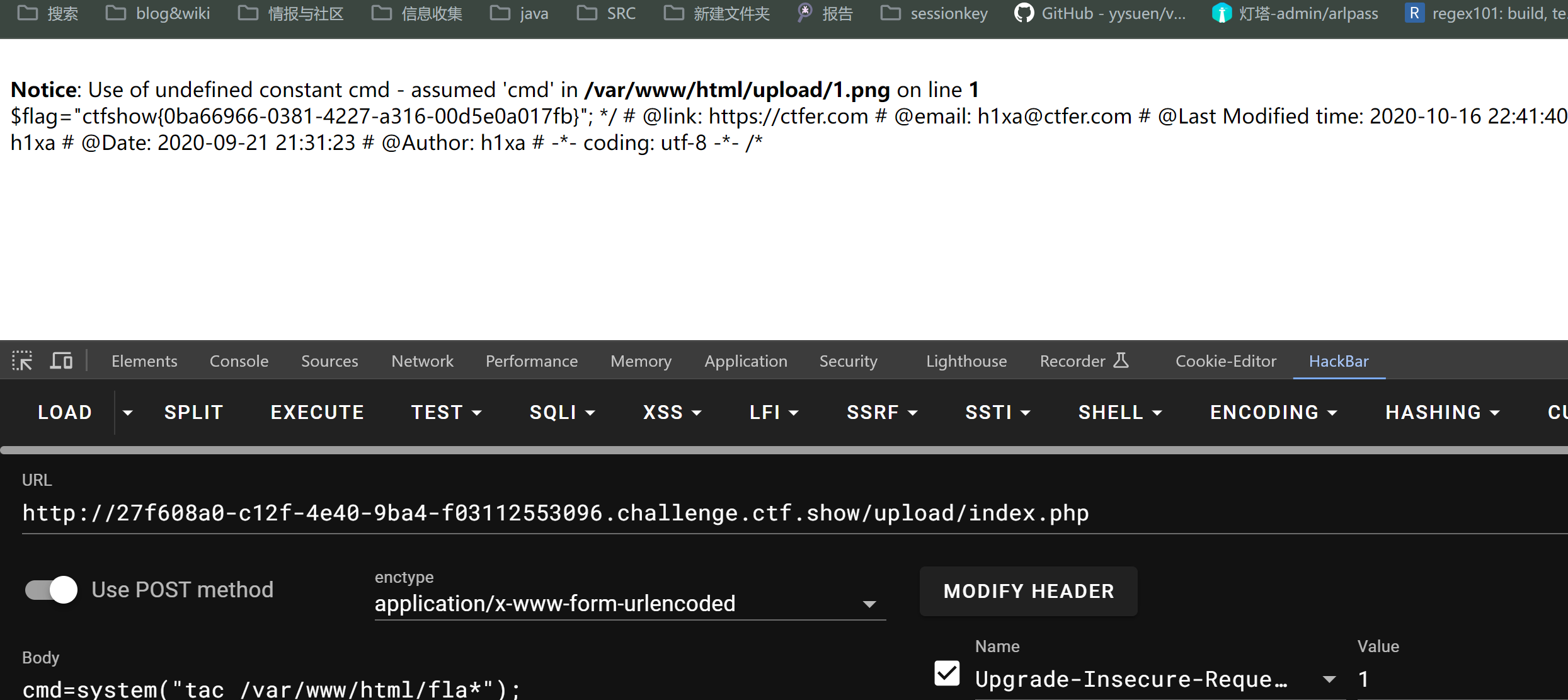Expand the SSRF menu
This screenshot has width=1568, height=700.
(x=882, y=413)
